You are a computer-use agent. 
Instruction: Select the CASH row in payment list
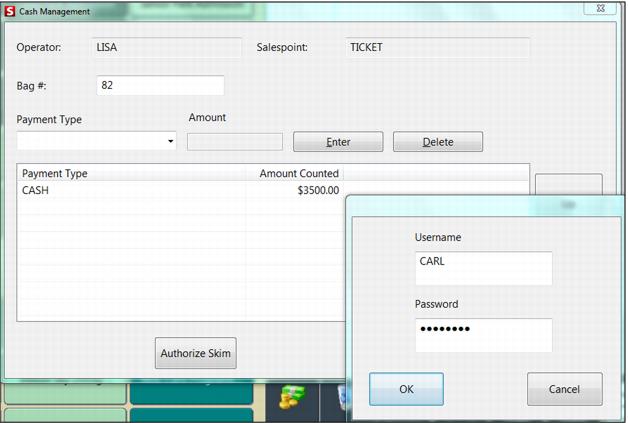pos(130,190)
